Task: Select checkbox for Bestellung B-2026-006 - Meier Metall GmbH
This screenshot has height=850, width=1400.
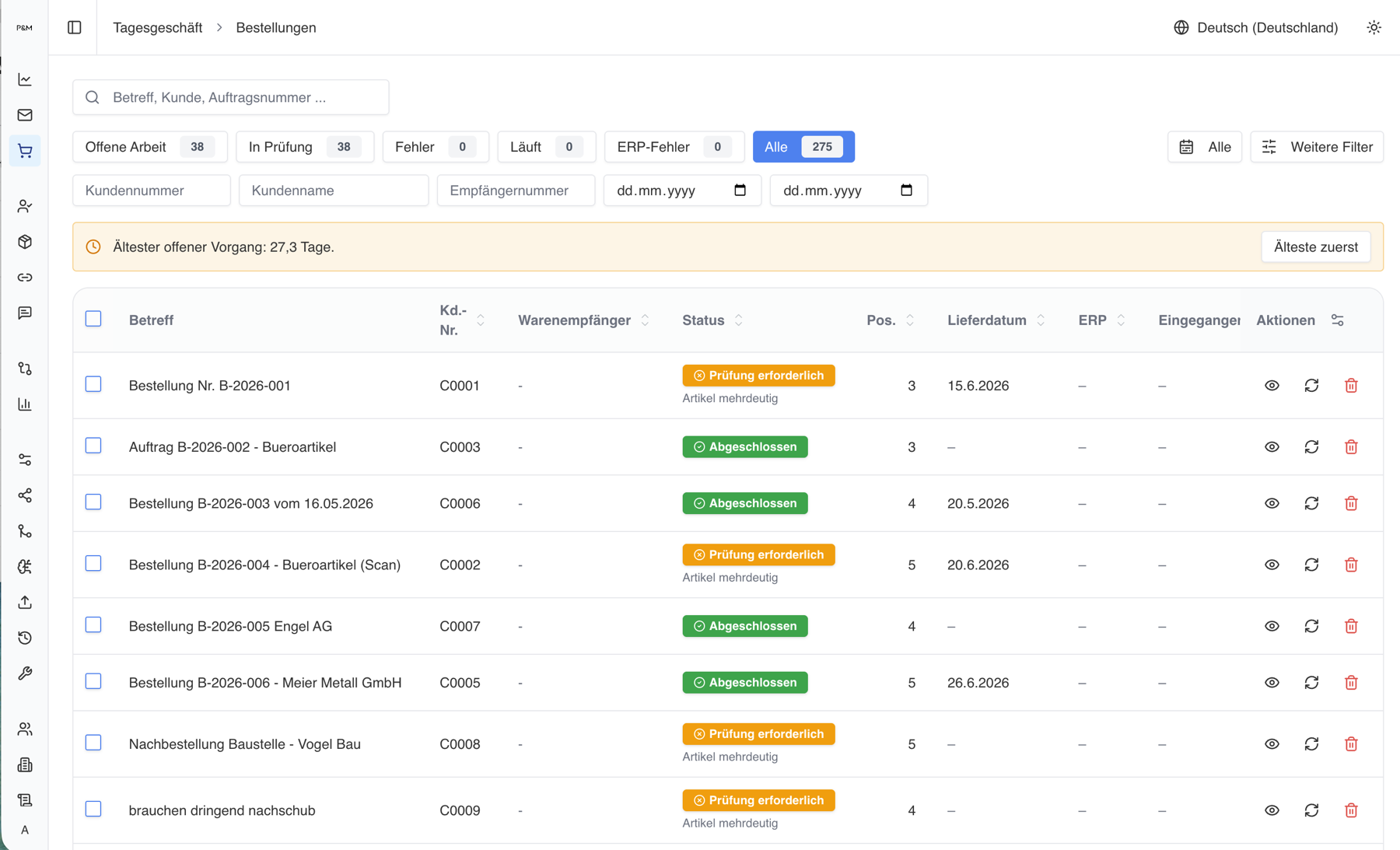Action: (x=93, y=681)
